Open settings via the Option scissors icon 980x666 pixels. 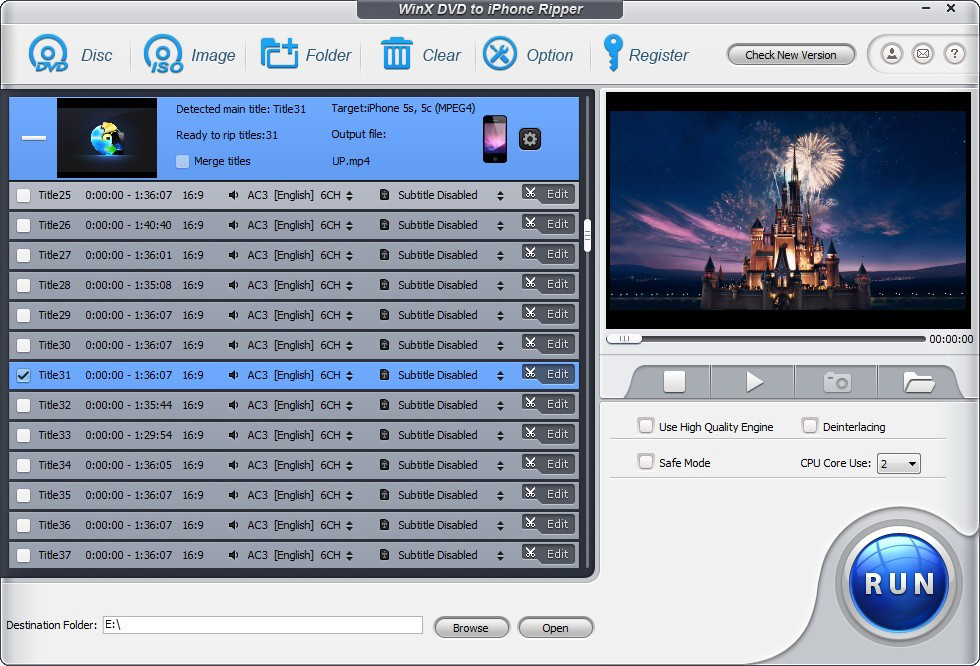coord(498,54)
